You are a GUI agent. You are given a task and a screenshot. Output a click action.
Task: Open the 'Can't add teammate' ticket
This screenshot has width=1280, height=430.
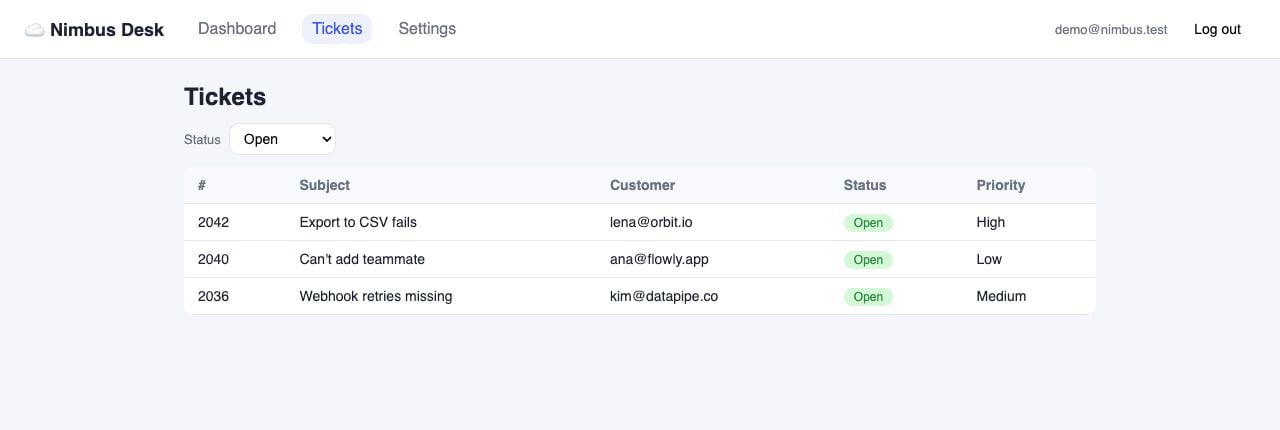pyautogui.click(x=362, y=259)
